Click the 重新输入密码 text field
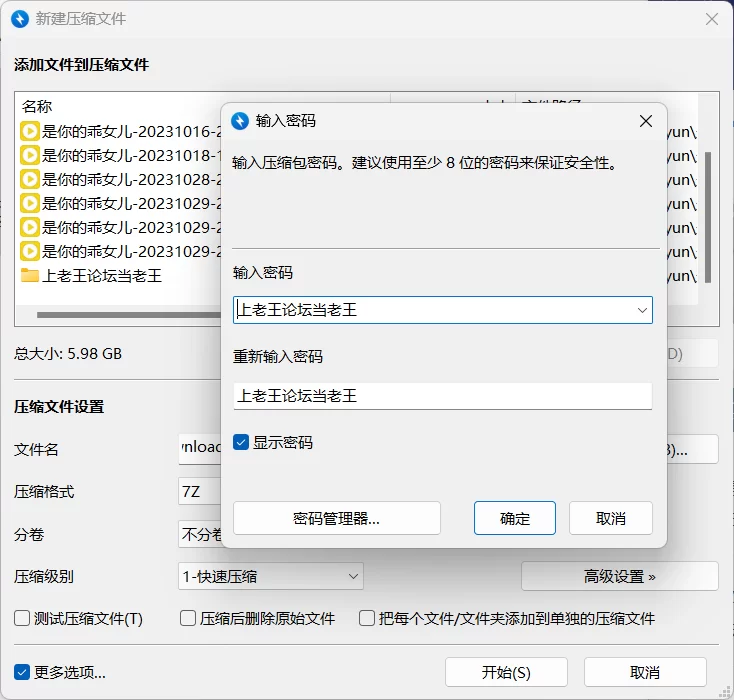This screenshot has width=734, height=700. click(442, 396)
